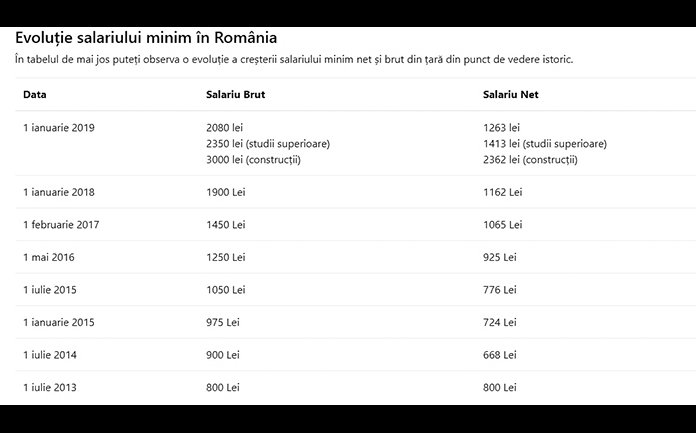Screen dimensions: 696x433
Task: Select the "1 ianuarie 2018" date cell
Action: tap(59, 192)
